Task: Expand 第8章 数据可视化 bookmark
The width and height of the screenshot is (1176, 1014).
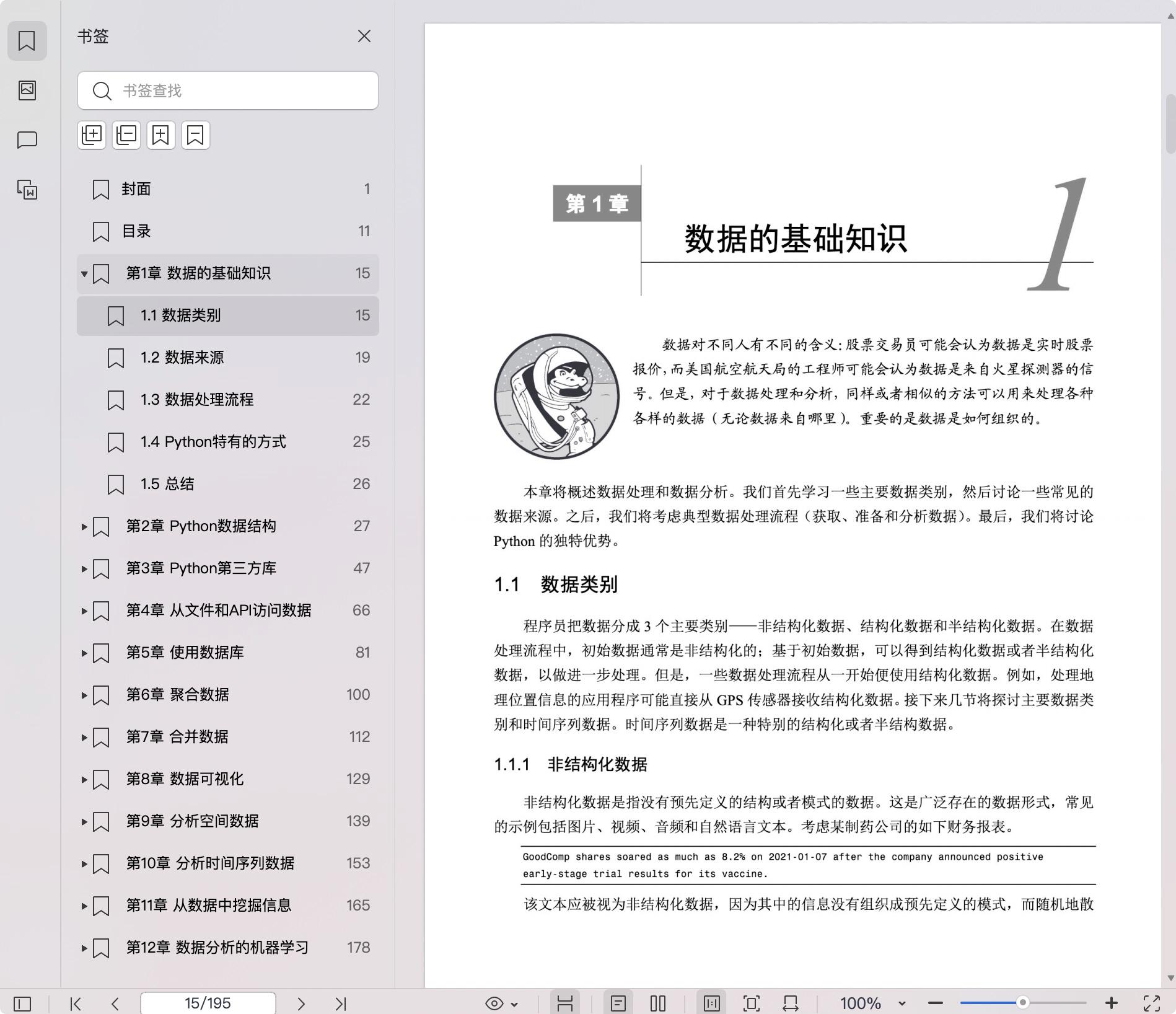Action: pos(84,779)
